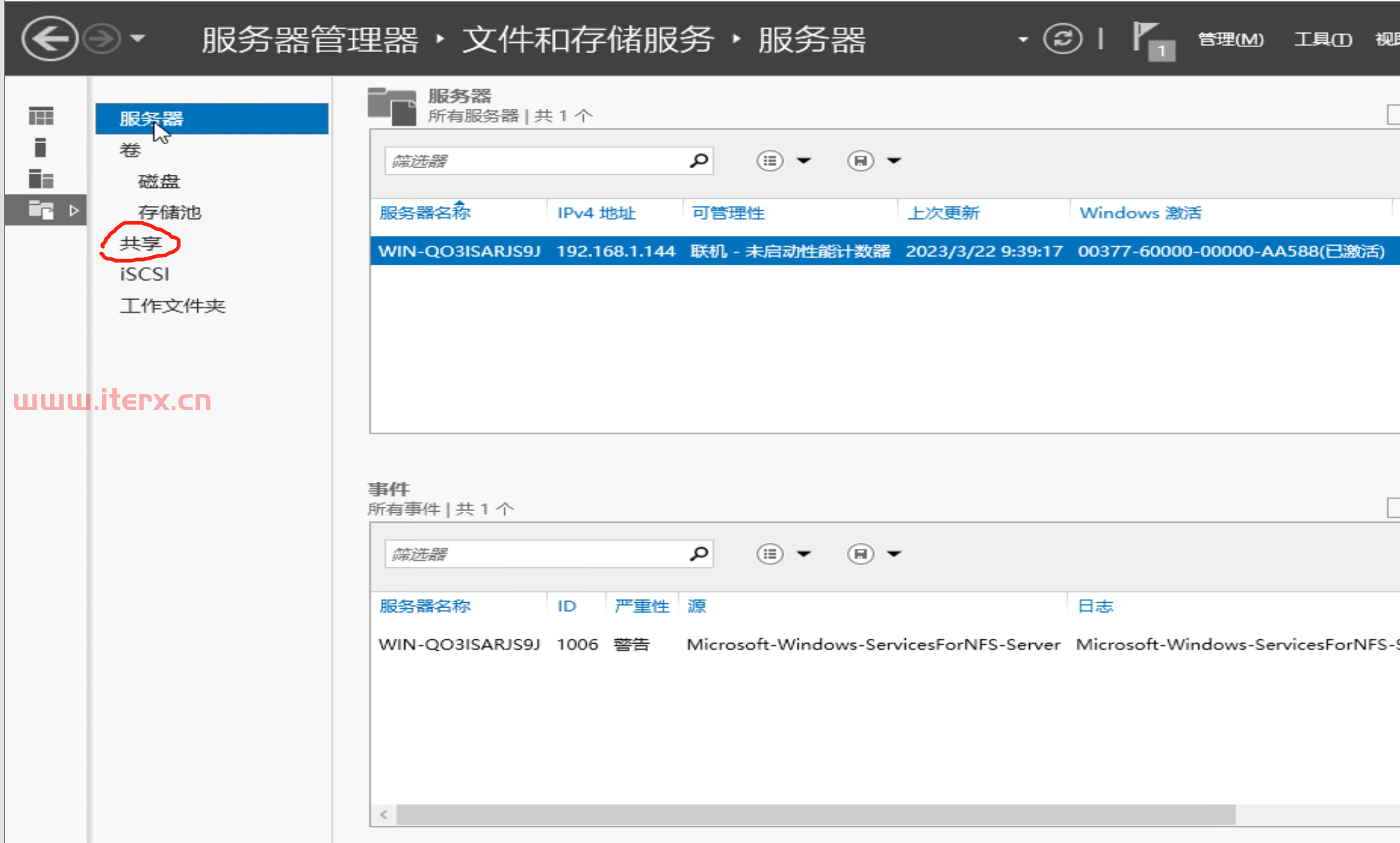This screenshot has width=1400, height=843.
Task: Click 服务器管理器 in the breadcrumb
Action: [x=310, y=40]
